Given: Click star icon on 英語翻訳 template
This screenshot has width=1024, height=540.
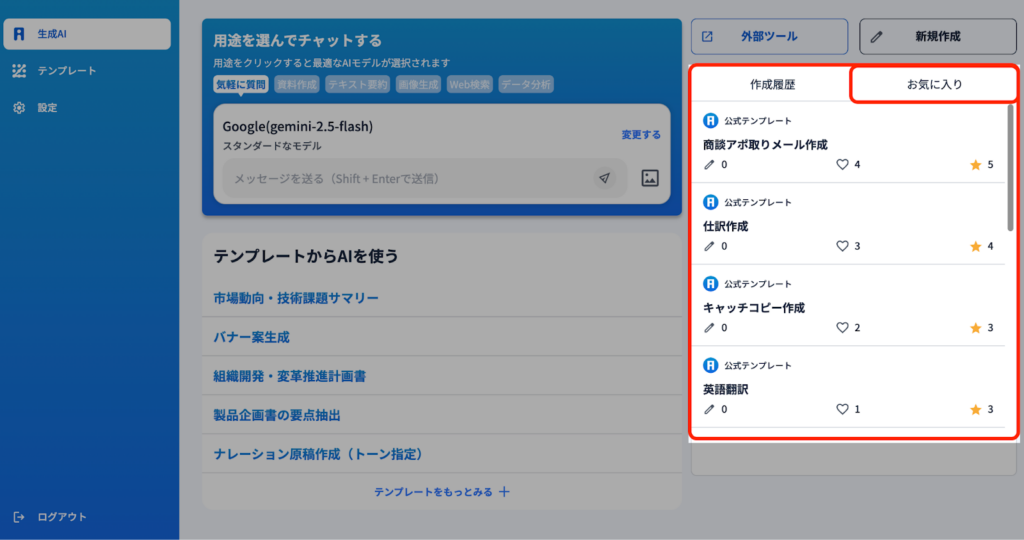Looking at the screenshot, I should tap(976, 409).
